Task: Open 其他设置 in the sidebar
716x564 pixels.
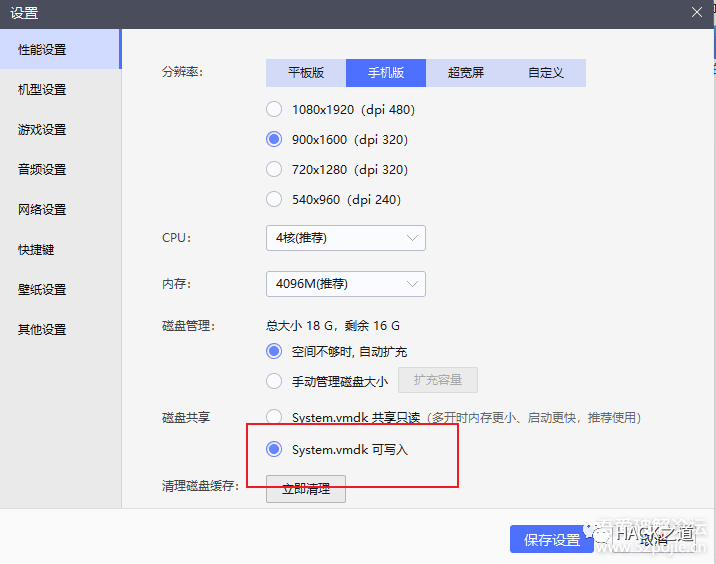Action: click(60, 330)
